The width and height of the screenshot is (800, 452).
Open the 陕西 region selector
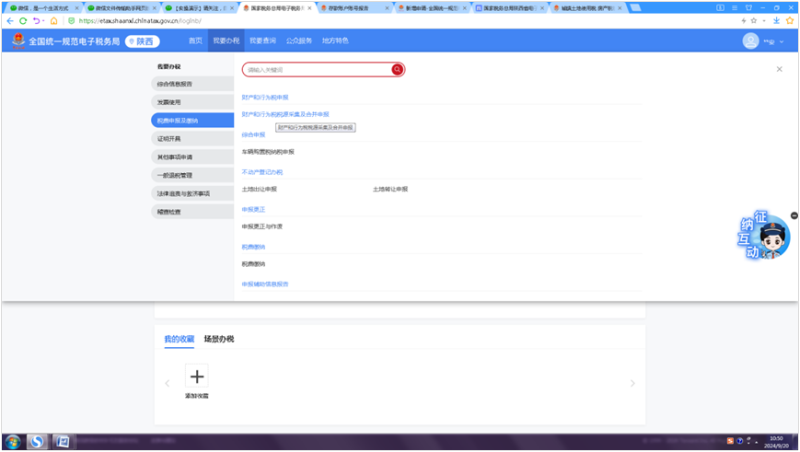140,41
